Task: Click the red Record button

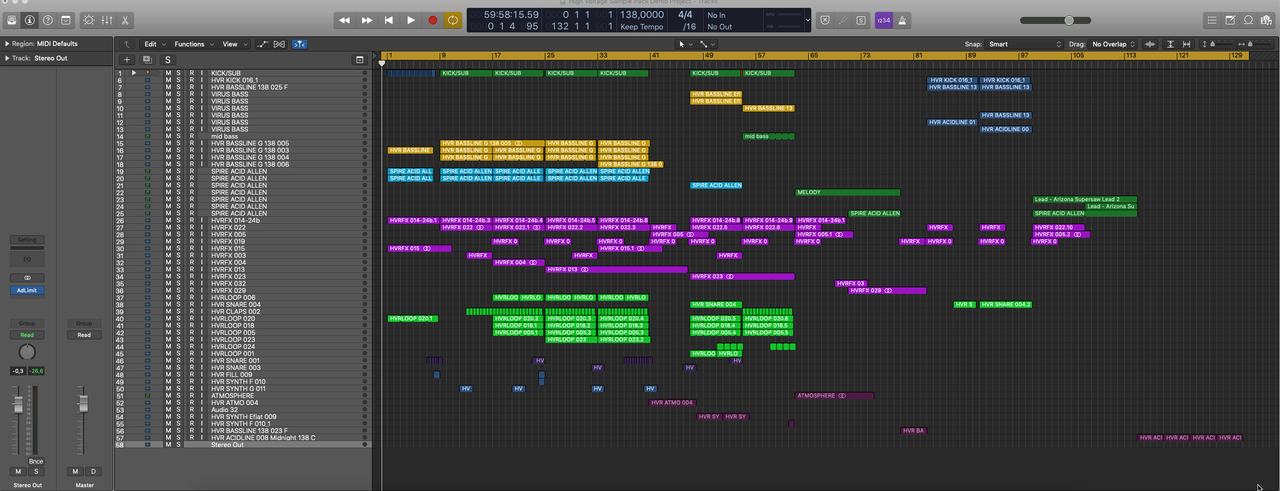Action: coord(433,20)
